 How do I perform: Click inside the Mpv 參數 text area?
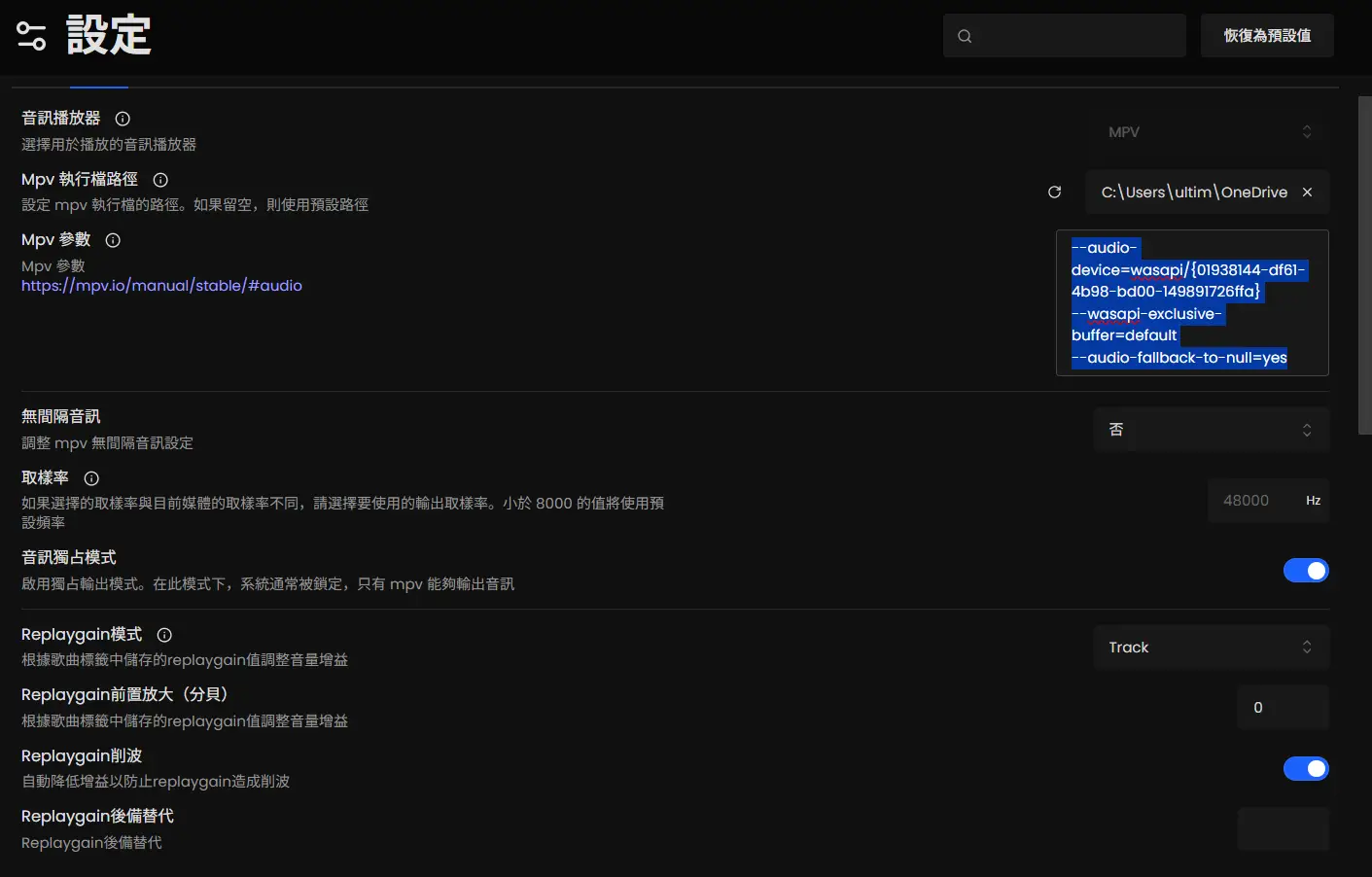click(x=1191, y=302)
